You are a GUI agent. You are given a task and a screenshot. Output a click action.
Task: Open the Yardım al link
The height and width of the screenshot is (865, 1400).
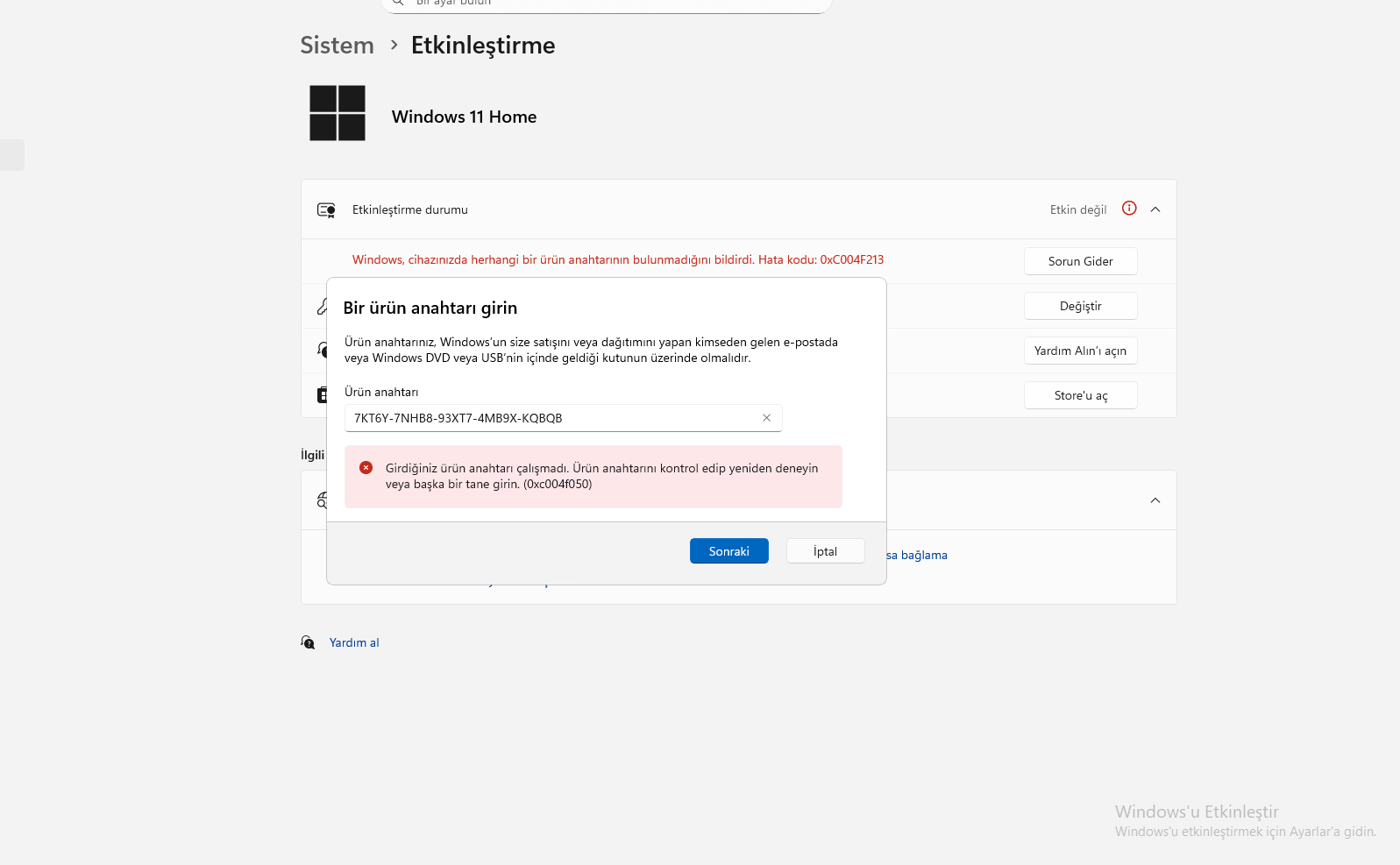[x=354, y=642]
